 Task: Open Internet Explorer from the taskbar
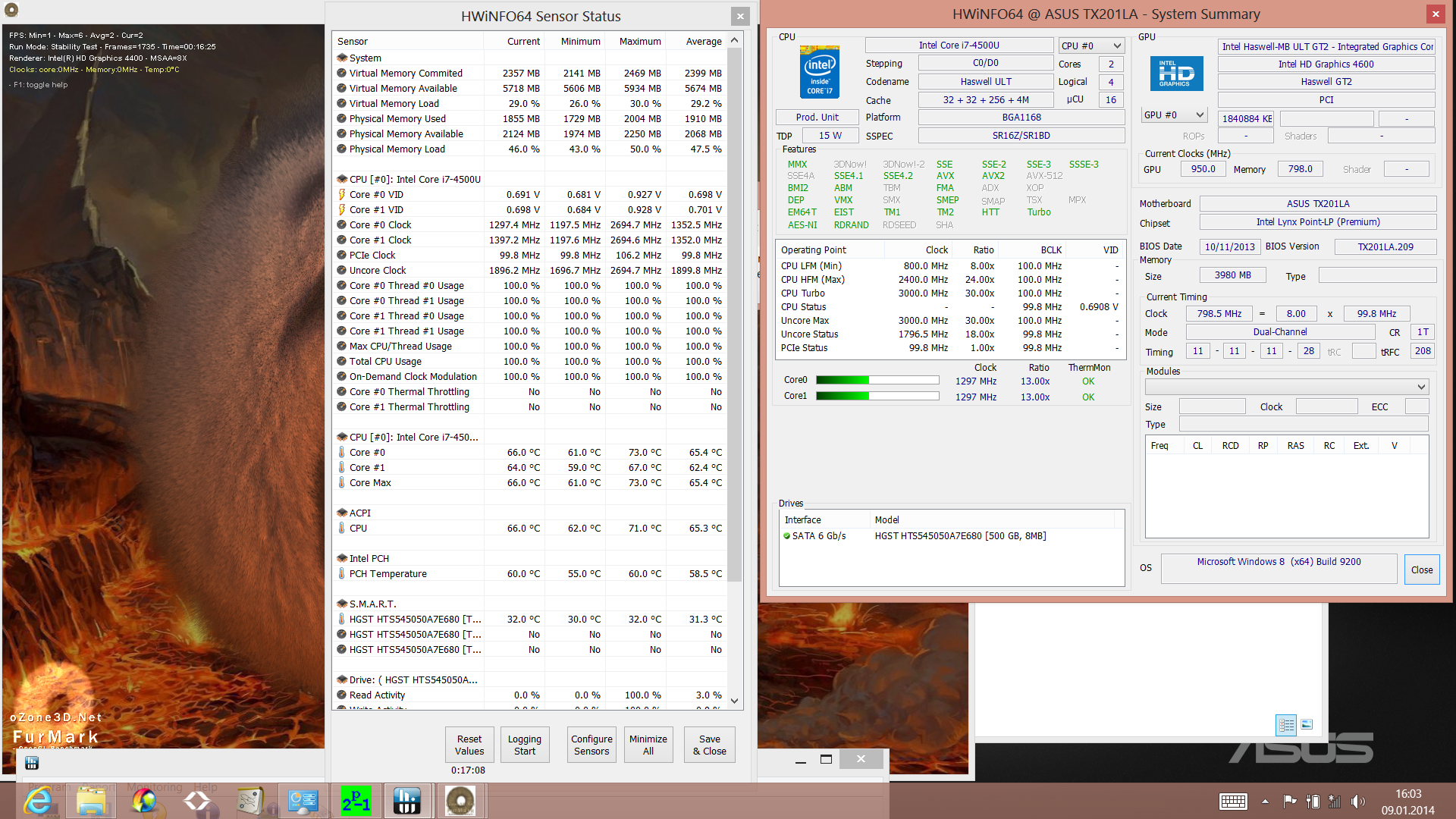[x=38, y=801]
